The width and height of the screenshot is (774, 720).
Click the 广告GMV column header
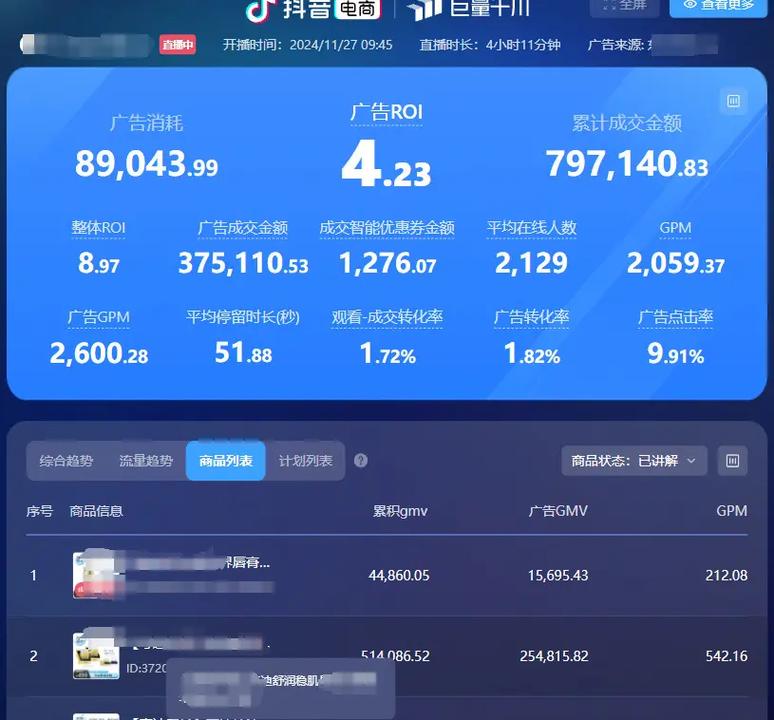click(x=558, y=511)
